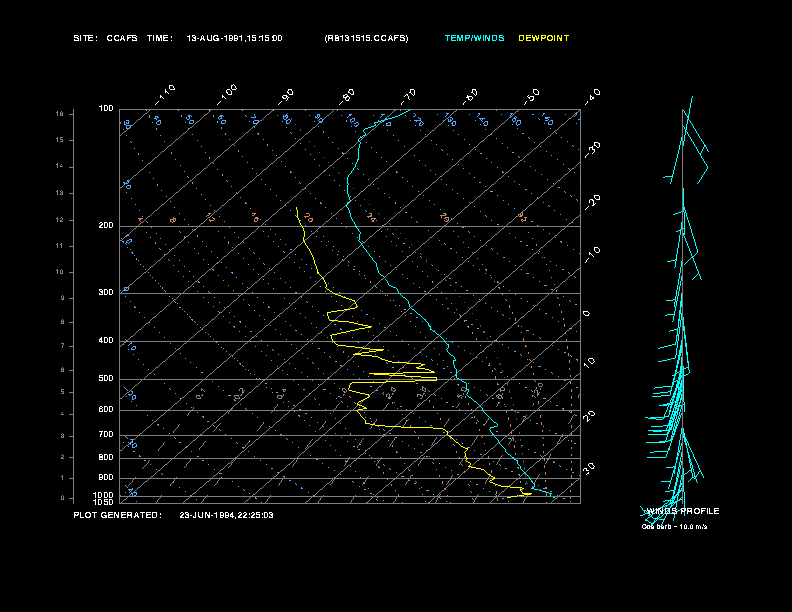Click isotherm label '-80' above chart
Image resolution: width=792 pixels, height=612 pixels.
[347, 97]
